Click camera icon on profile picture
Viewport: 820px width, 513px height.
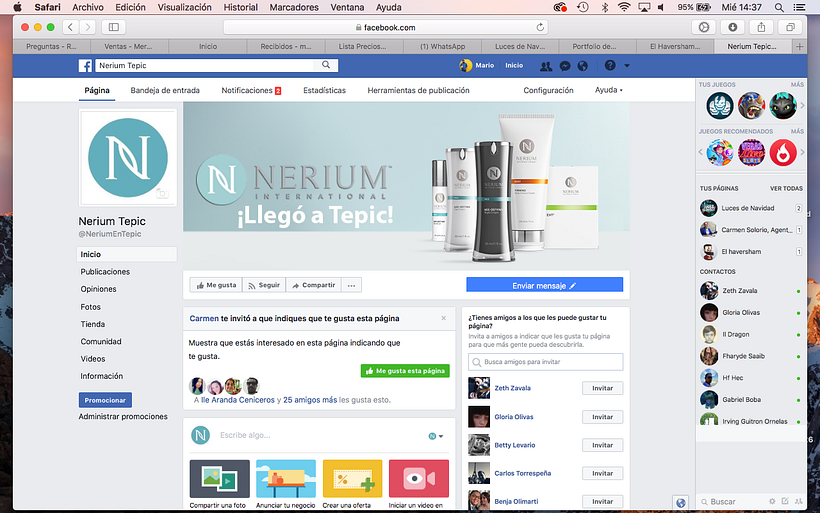162,193
